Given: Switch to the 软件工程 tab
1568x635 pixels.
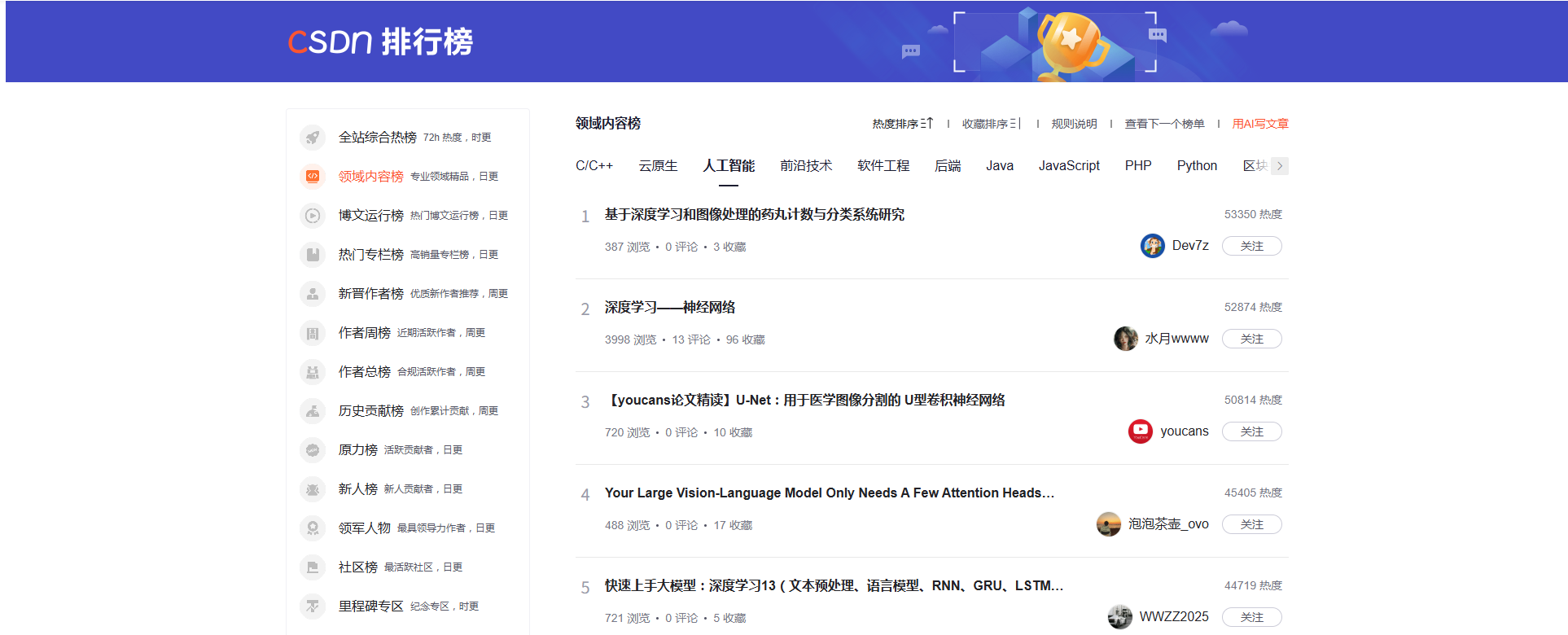Looking at the screenshot, I should [x=883, y=166].
